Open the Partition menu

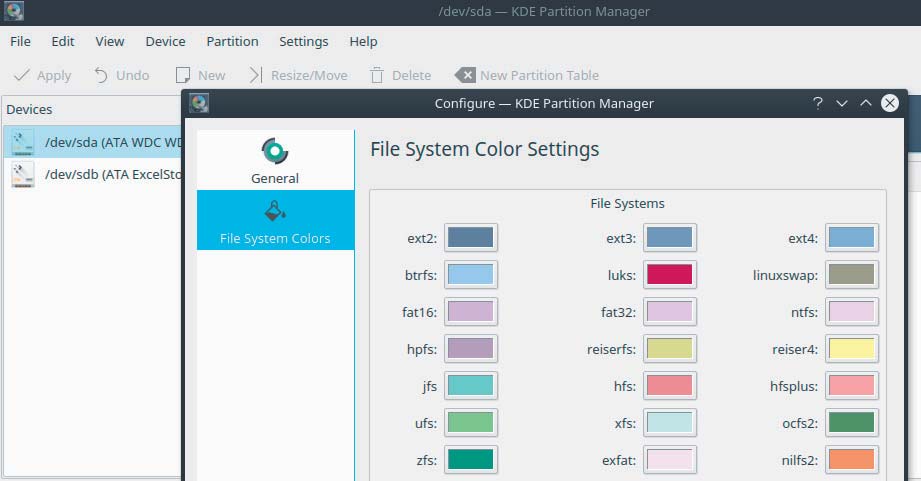pos(233,42)
